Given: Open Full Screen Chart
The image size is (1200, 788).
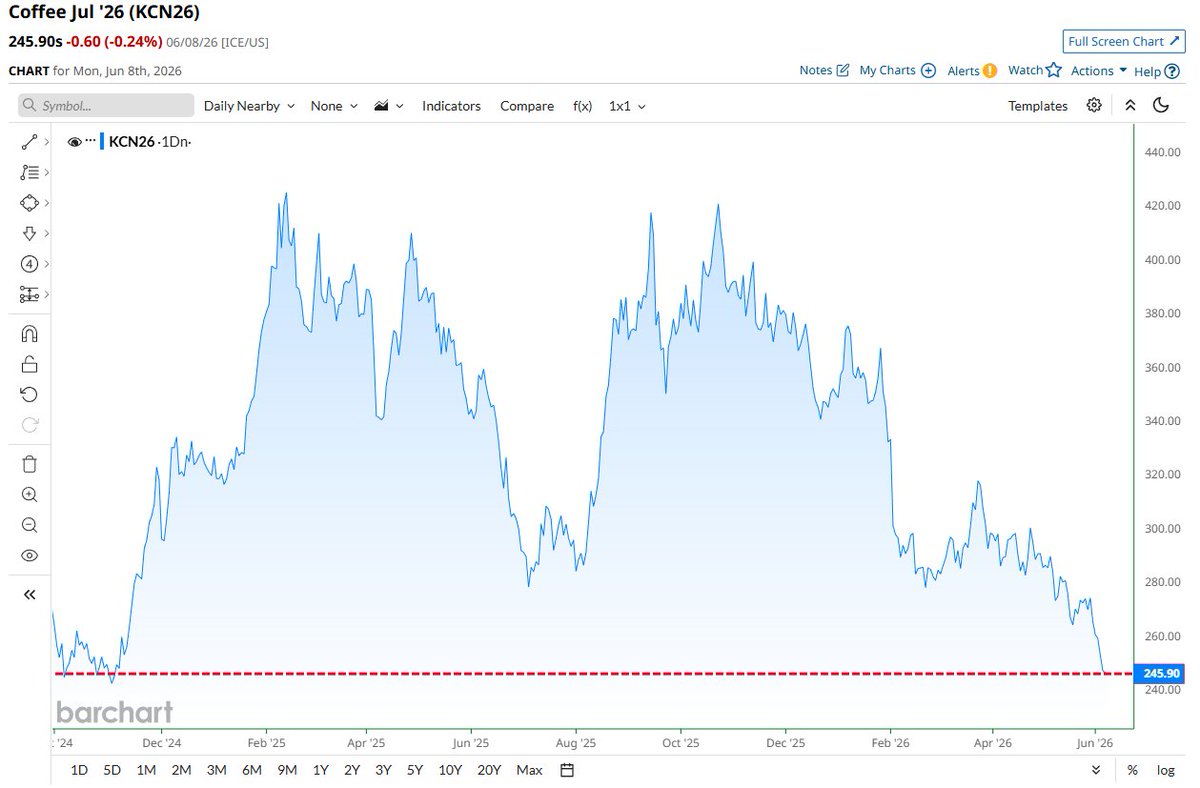Looking at the screenshot, I should [x=1123, y=42].
